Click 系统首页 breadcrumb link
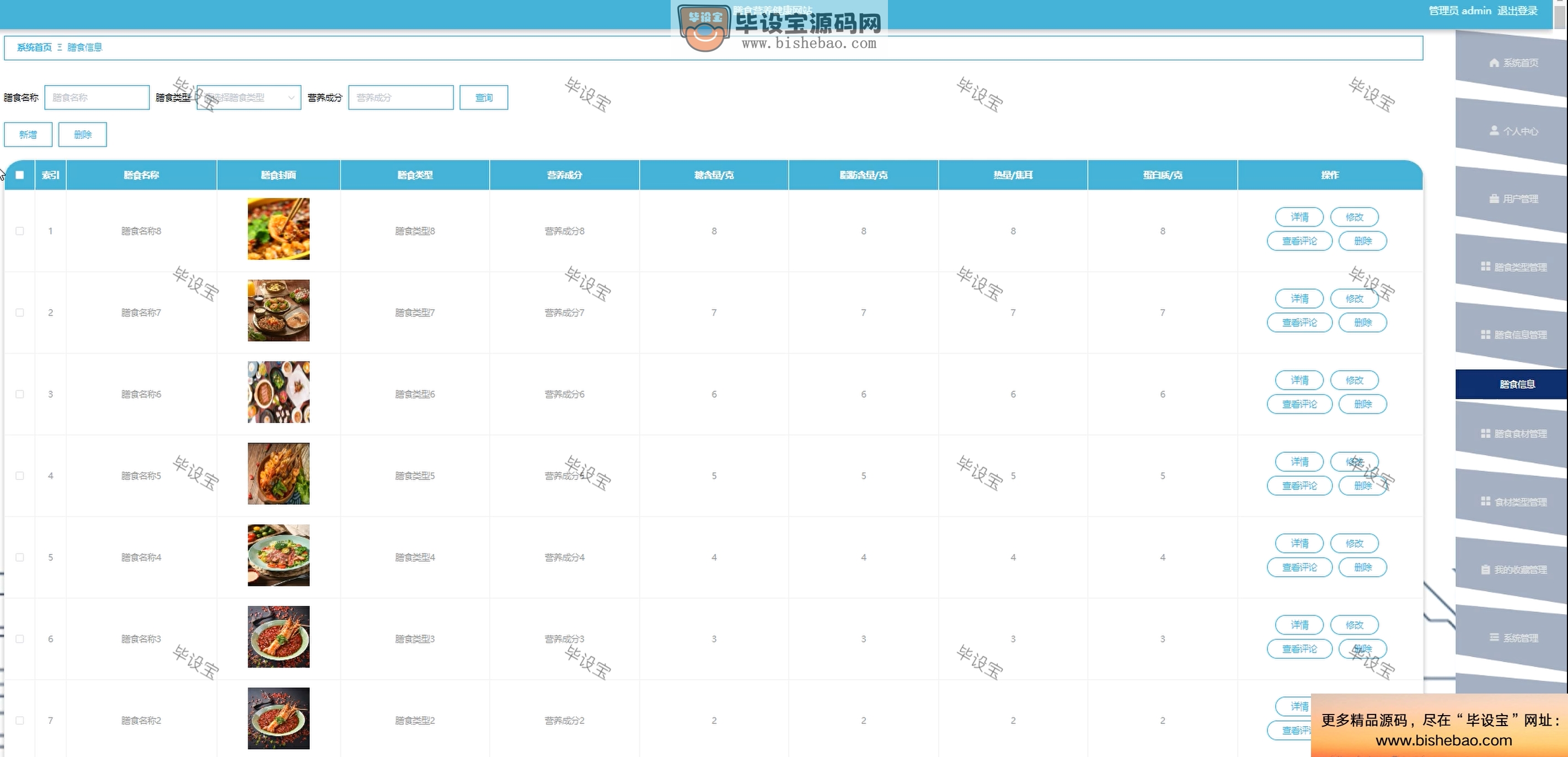The width and height of the screenshot is (1568, 757). [34, 47]
